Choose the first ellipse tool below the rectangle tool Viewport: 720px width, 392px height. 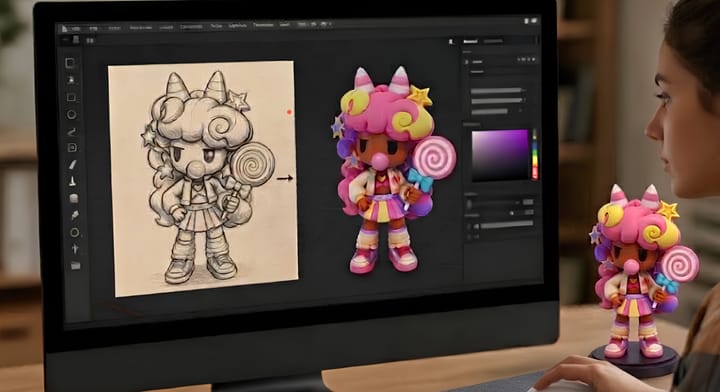pyautogui.click(x=72, y=114)
